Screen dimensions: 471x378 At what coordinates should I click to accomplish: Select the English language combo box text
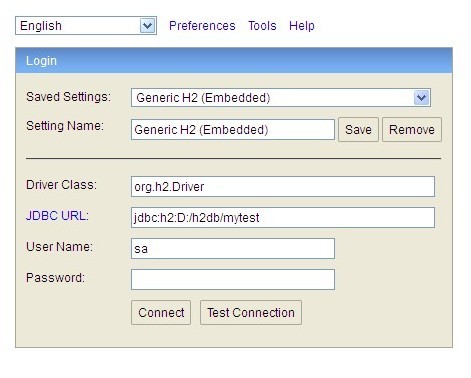point(41,26)
